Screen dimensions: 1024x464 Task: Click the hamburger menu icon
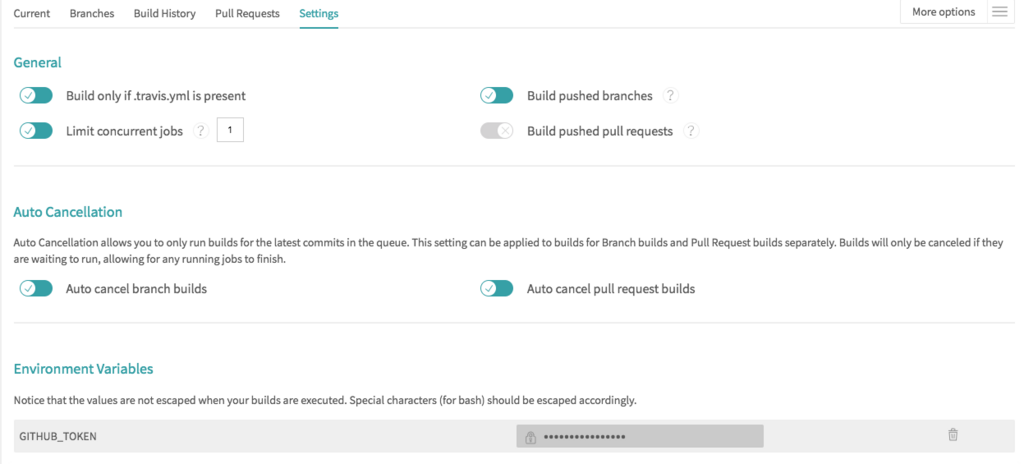(x=999, y=12)
